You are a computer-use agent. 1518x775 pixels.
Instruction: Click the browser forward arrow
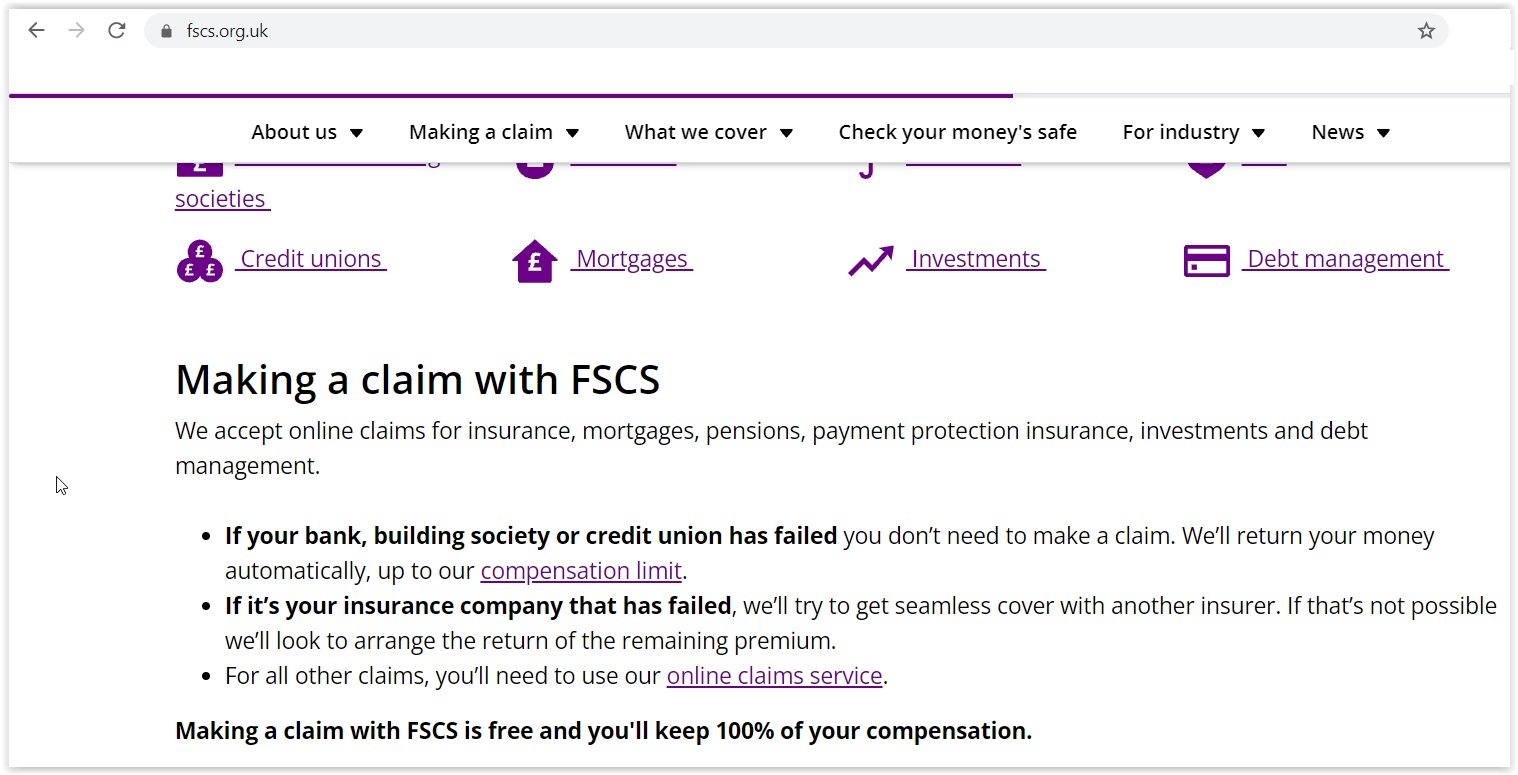76,31
